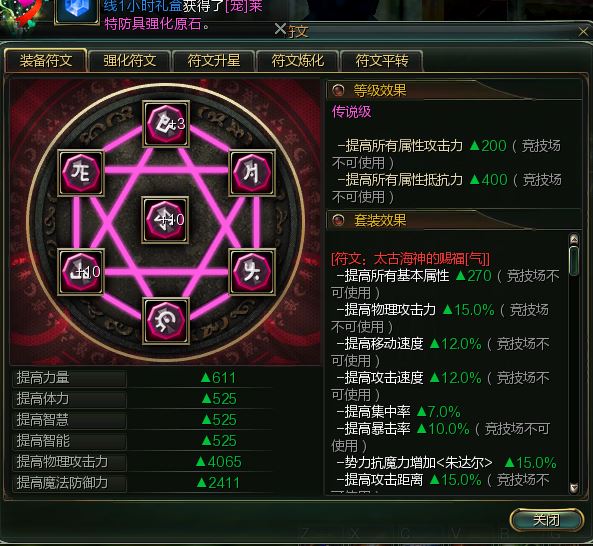
Task: Click the 关闭 button
Action: (x=546, y=520)
